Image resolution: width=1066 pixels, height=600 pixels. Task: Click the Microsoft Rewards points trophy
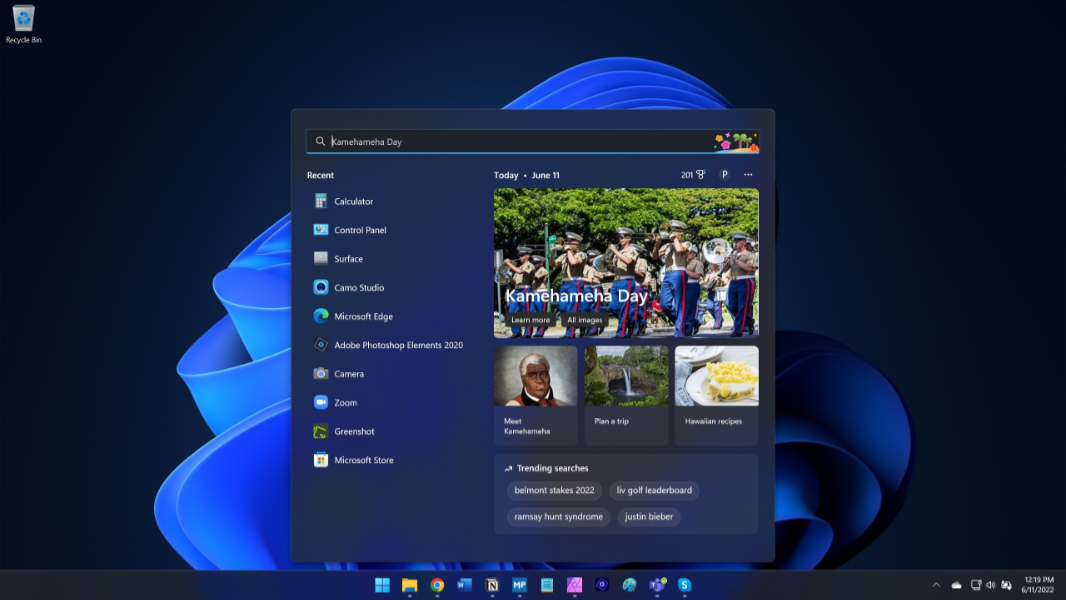coord(694,175)
